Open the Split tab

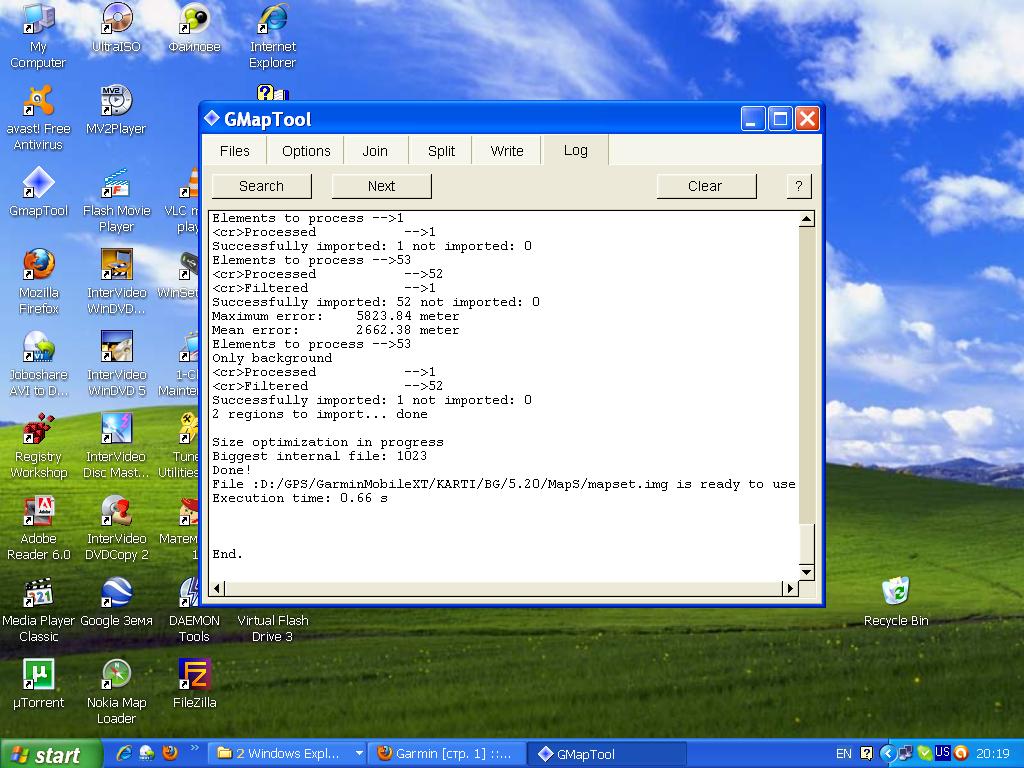(x=441, y=151)
